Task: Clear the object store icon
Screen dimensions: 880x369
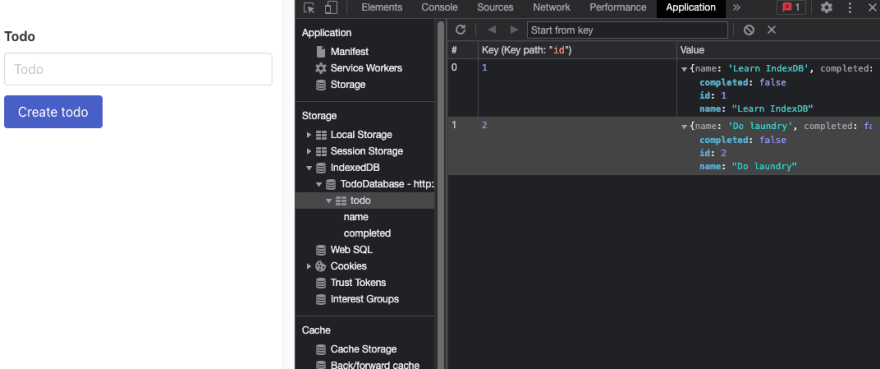Action: coord(749,30)
